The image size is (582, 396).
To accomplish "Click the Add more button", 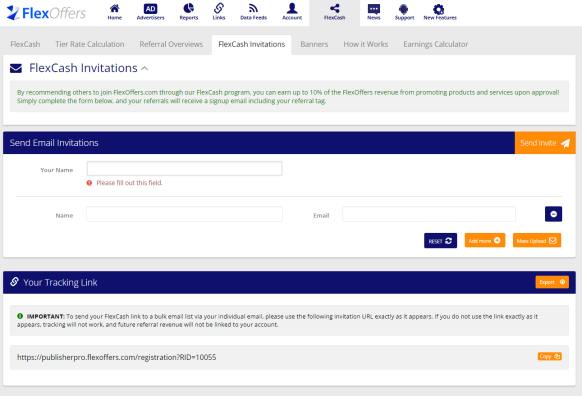I will click(485, 240).
